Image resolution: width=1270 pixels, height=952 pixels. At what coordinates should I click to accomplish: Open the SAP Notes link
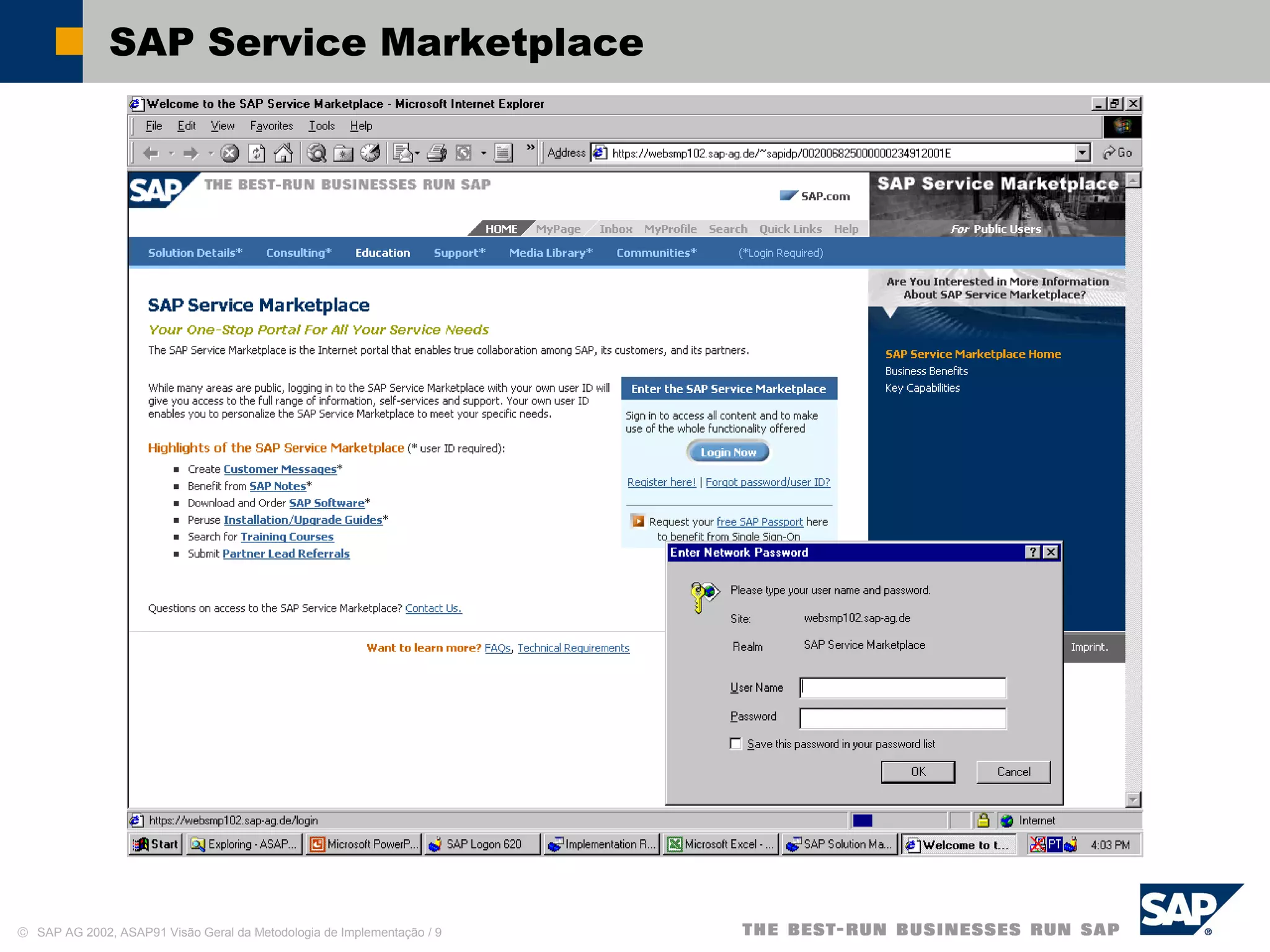click(x=278, y=486)
